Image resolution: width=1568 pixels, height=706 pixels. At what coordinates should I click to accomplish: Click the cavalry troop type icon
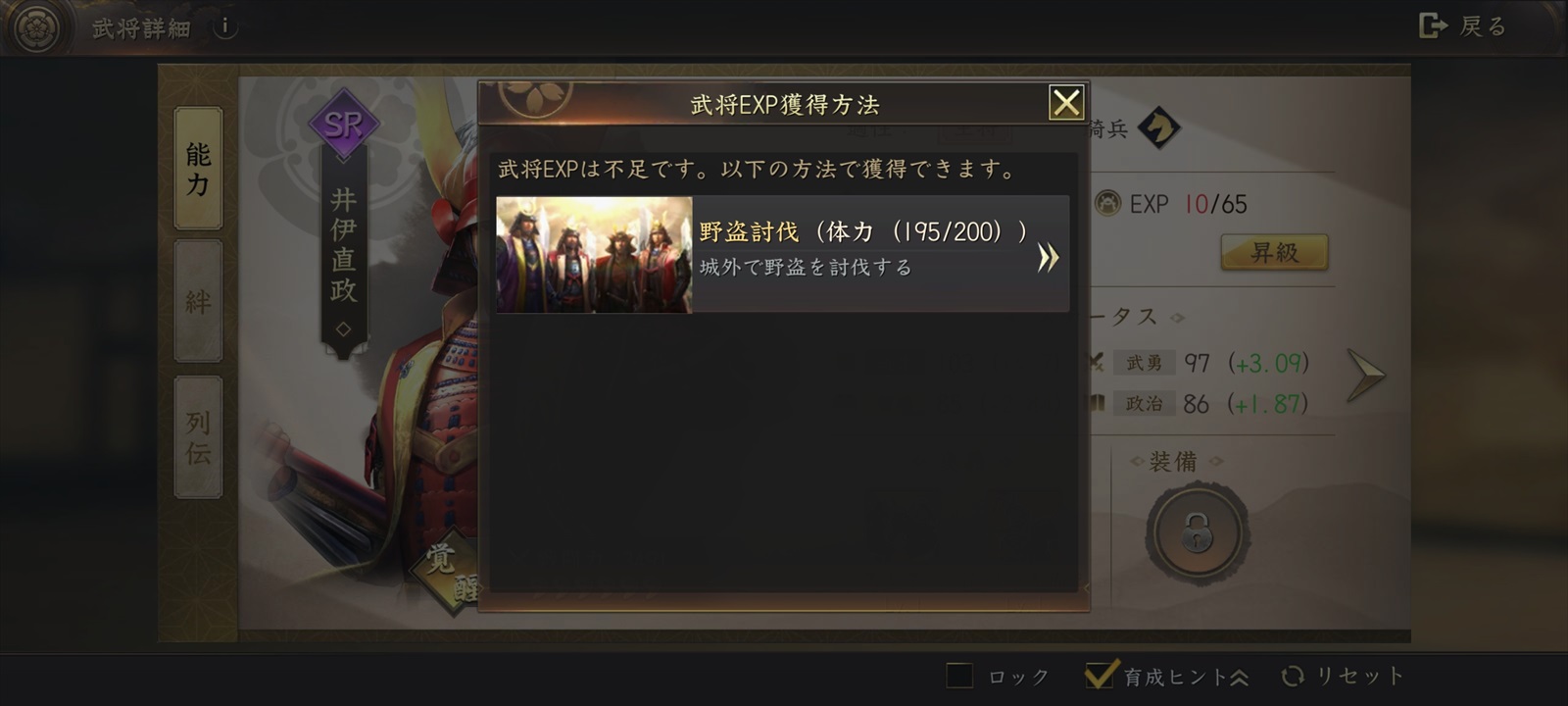pyautogui.click(x=1159, y=128)
